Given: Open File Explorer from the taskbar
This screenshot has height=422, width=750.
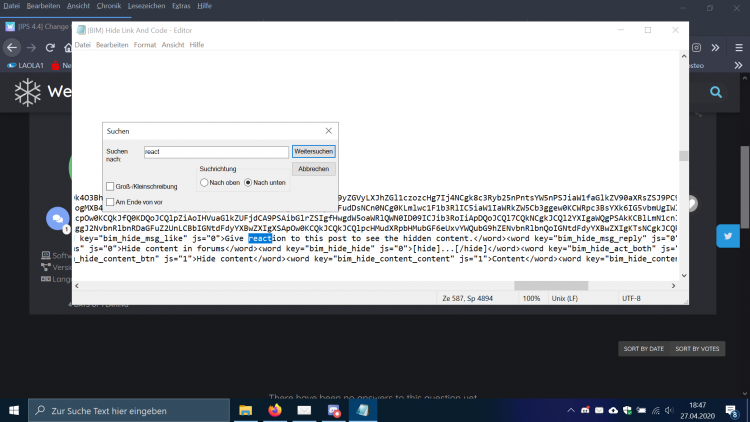Looking at the screenshot, I should point(245,410).
